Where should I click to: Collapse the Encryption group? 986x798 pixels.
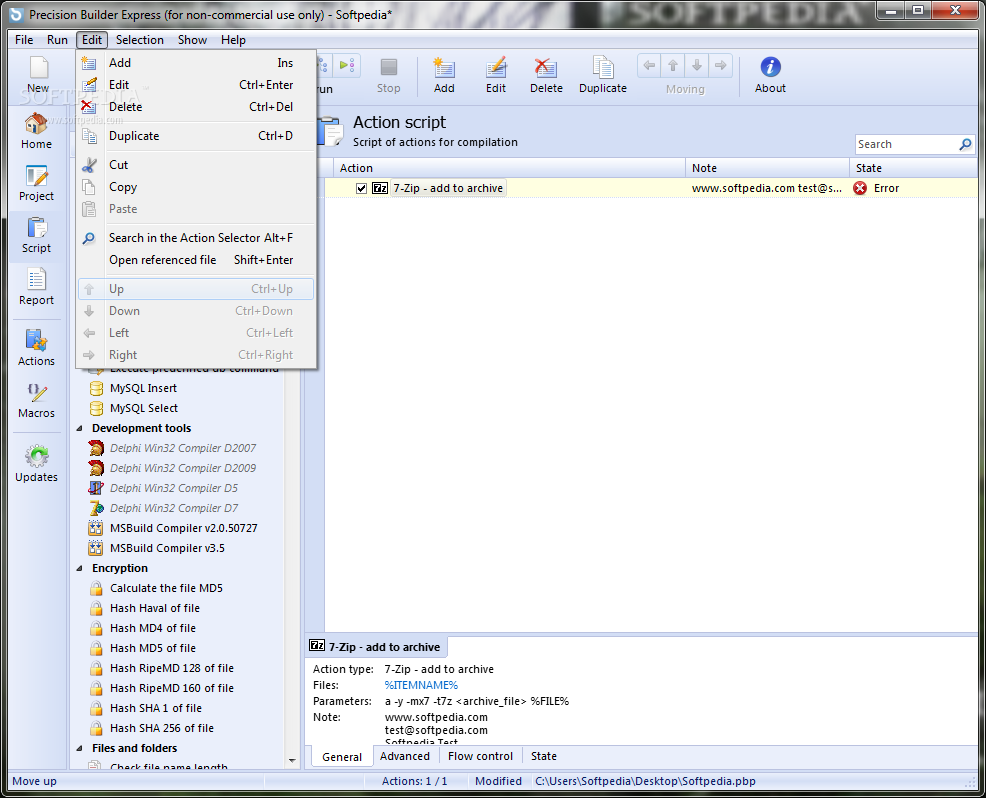coord(79,568)
